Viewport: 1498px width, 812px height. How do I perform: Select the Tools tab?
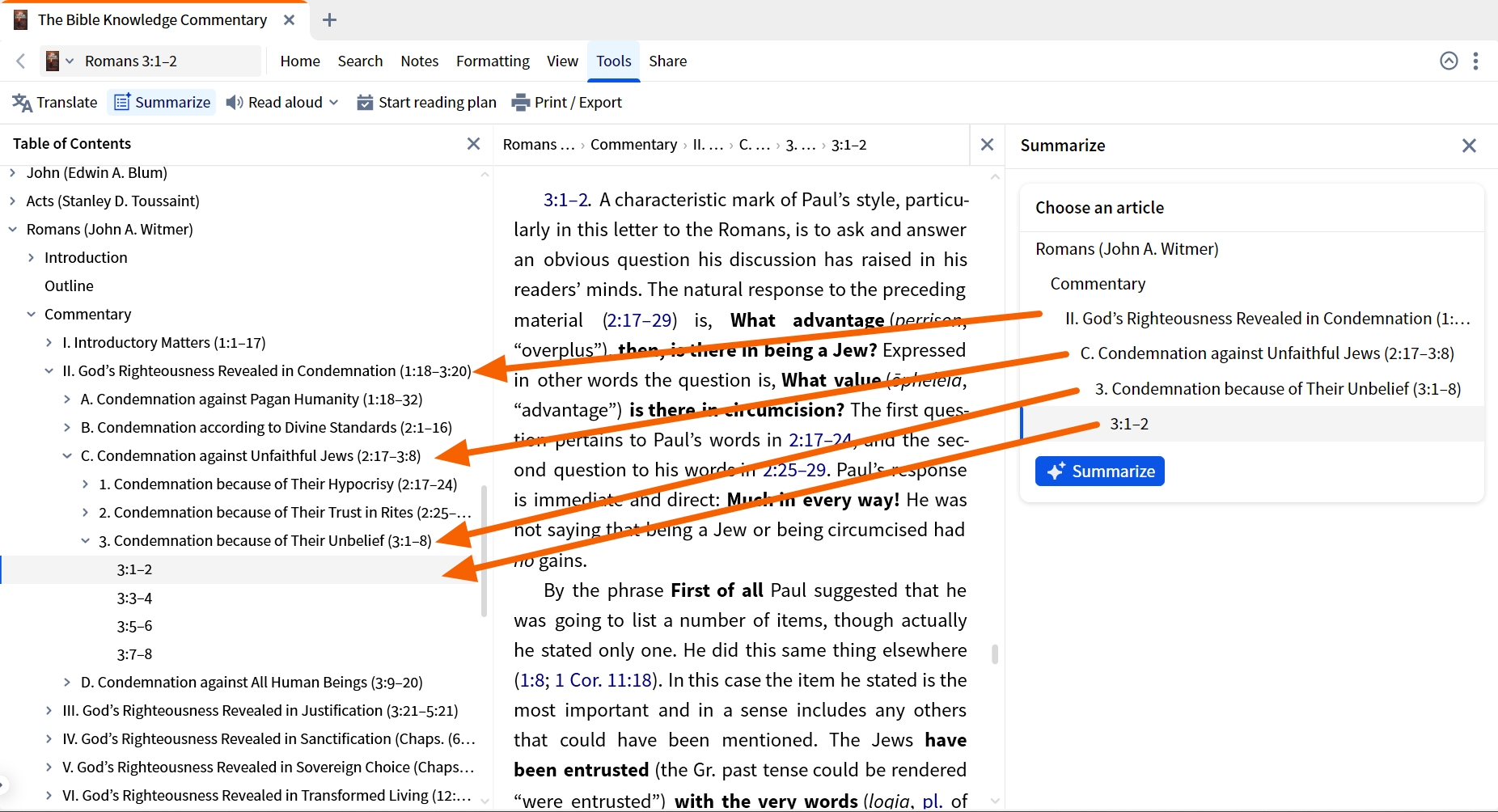click(614, 61)
